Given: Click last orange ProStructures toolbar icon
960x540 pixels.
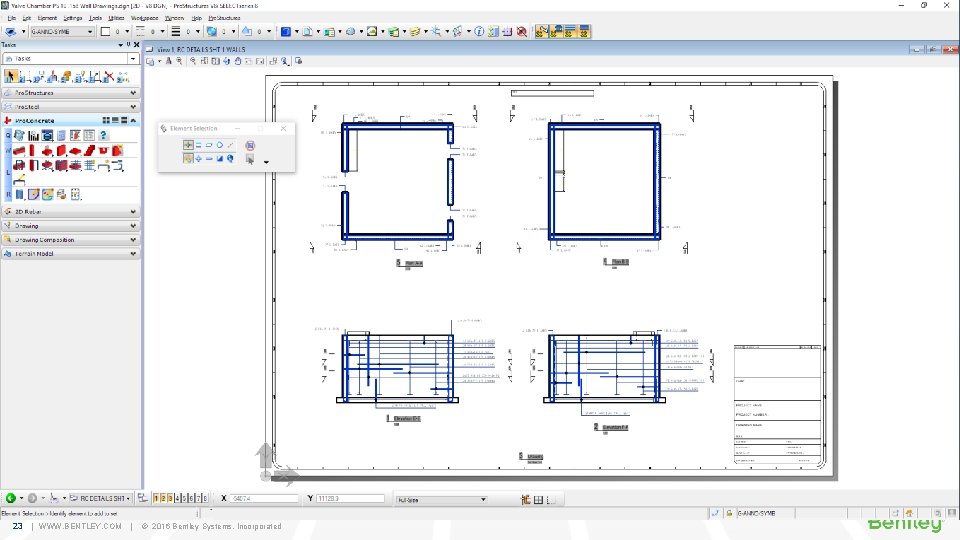Looking at the screenshot, I should coord(584,31).
